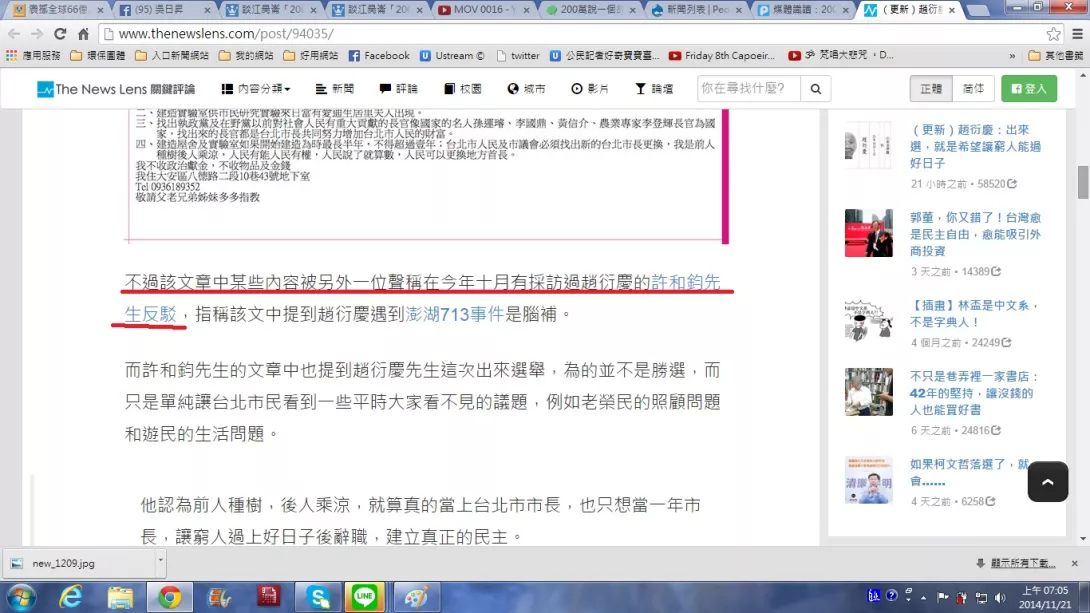This screenshot has height=613, width=1090.
Task: Open Windows Start menu
Action: (x=21, y=597)
